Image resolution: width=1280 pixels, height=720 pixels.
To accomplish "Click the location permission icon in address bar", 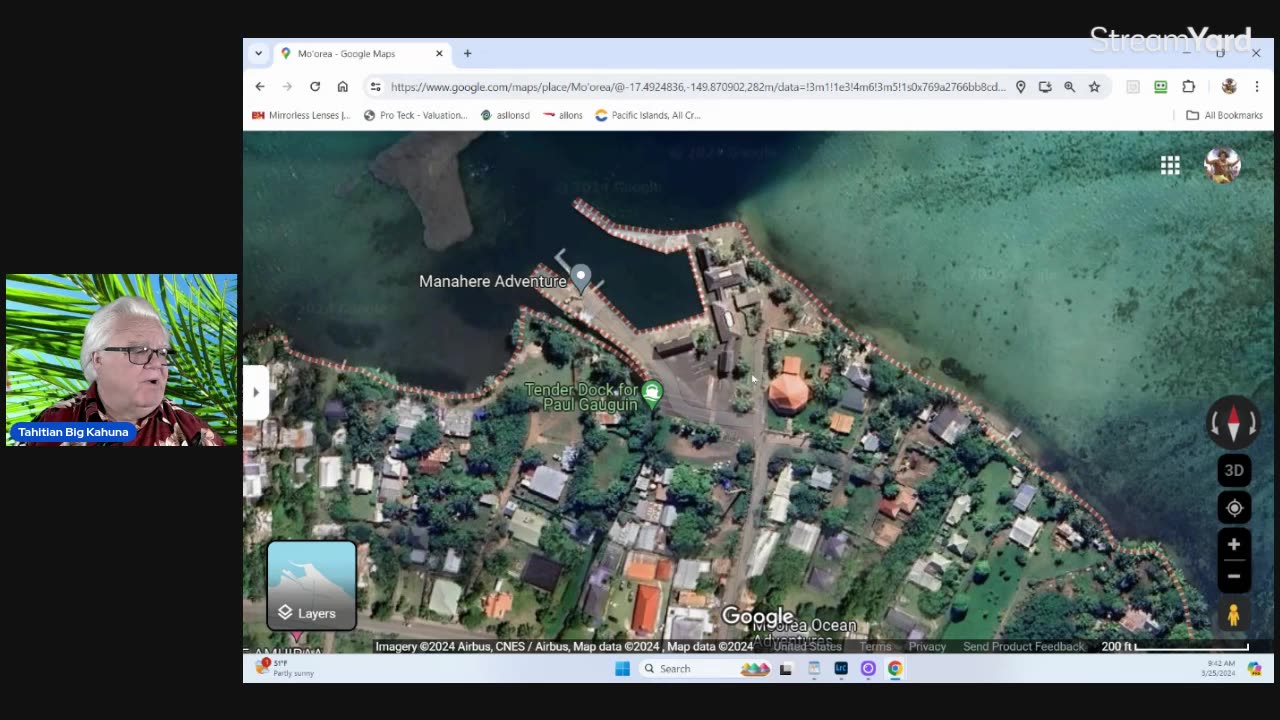I will [1021, 87].
